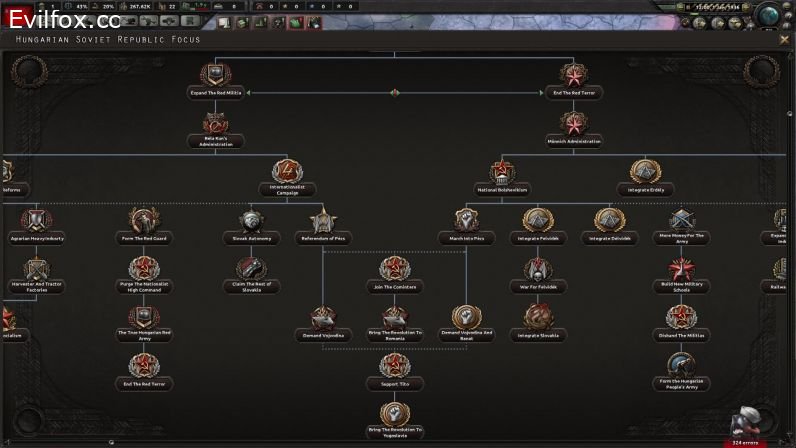
Task: Close the Hungarian Soviet Republic Focus window
Action: pos(784,39)
